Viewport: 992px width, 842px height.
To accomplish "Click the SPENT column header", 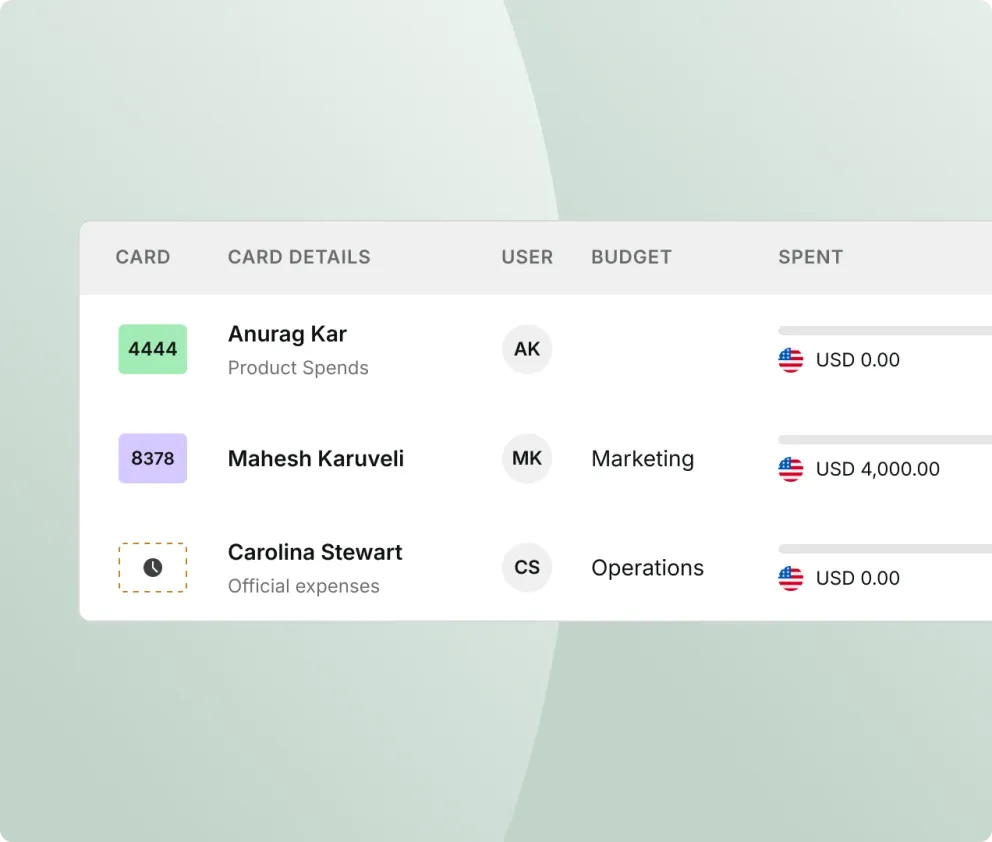I will (x=810, y=257).
